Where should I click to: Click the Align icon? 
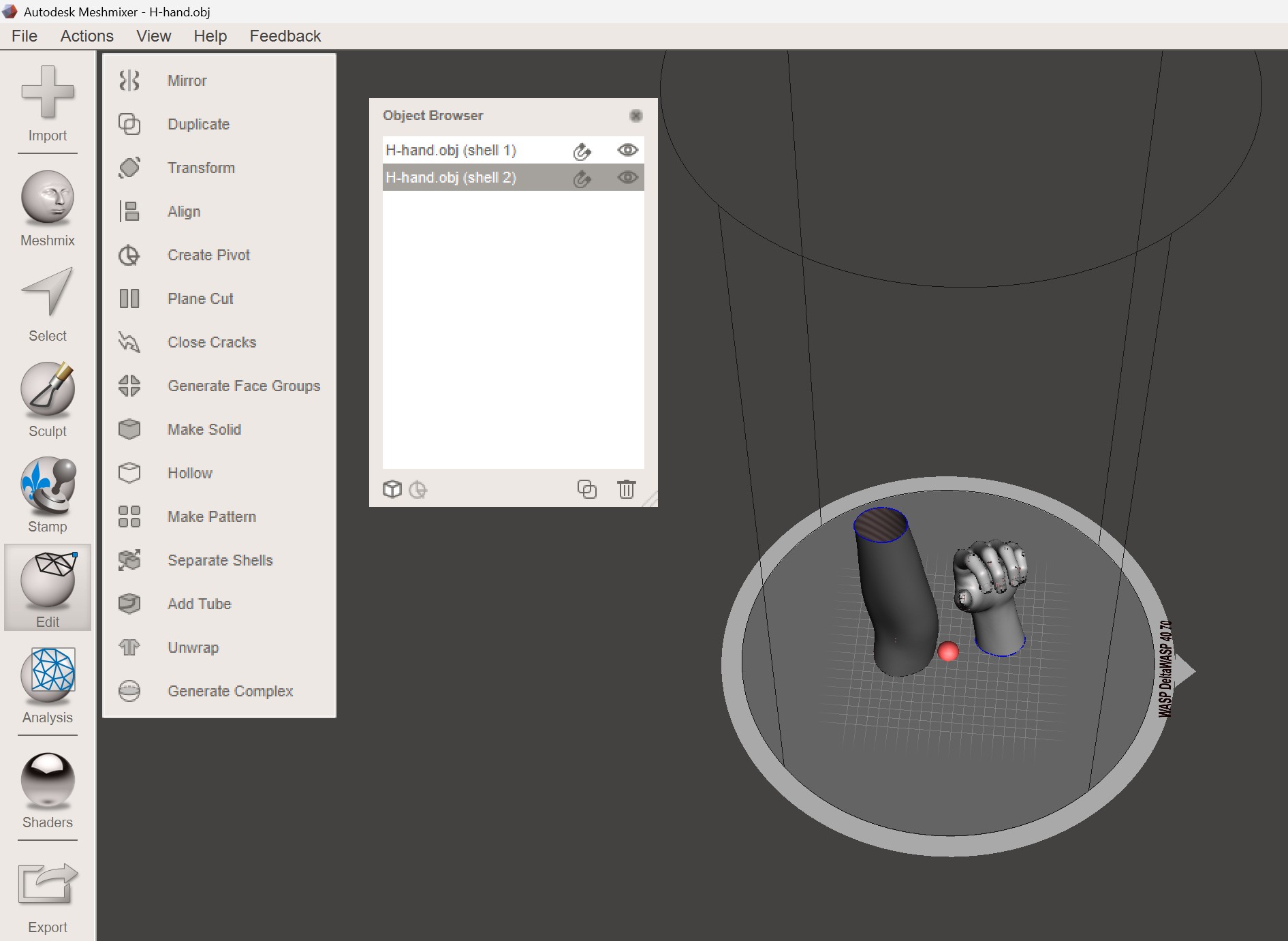(x=129, y=211)
